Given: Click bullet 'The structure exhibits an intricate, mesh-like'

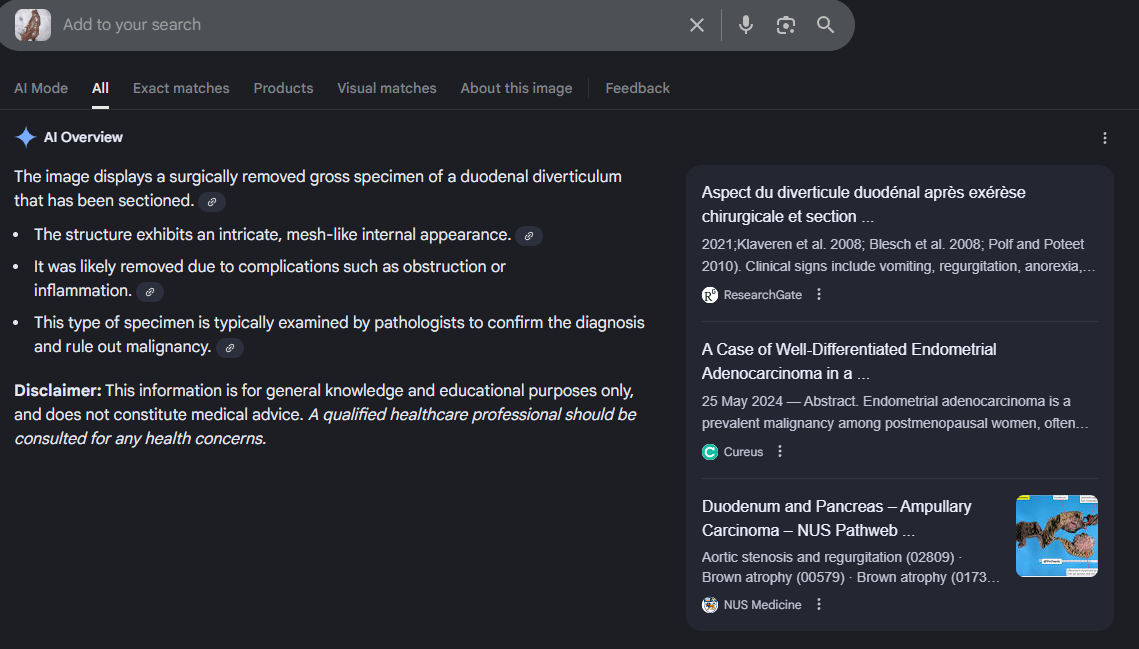Looking at the screenshot, I should click(x=272, y=235).
